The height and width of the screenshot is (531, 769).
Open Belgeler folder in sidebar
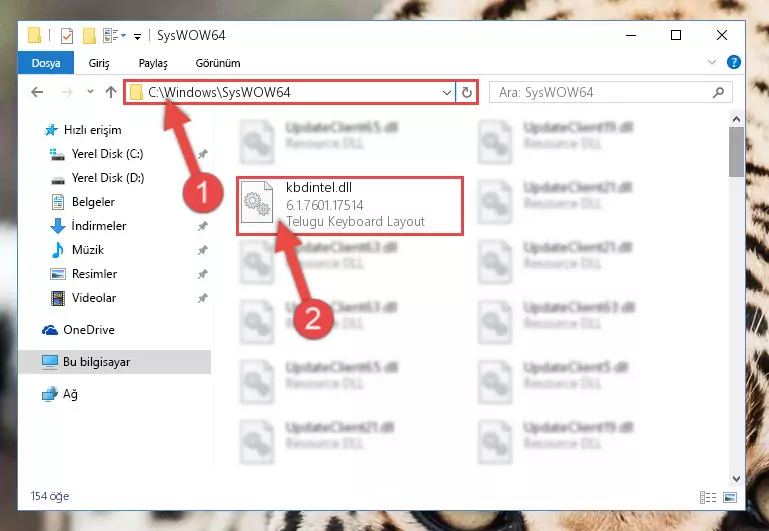pos(93,202)
